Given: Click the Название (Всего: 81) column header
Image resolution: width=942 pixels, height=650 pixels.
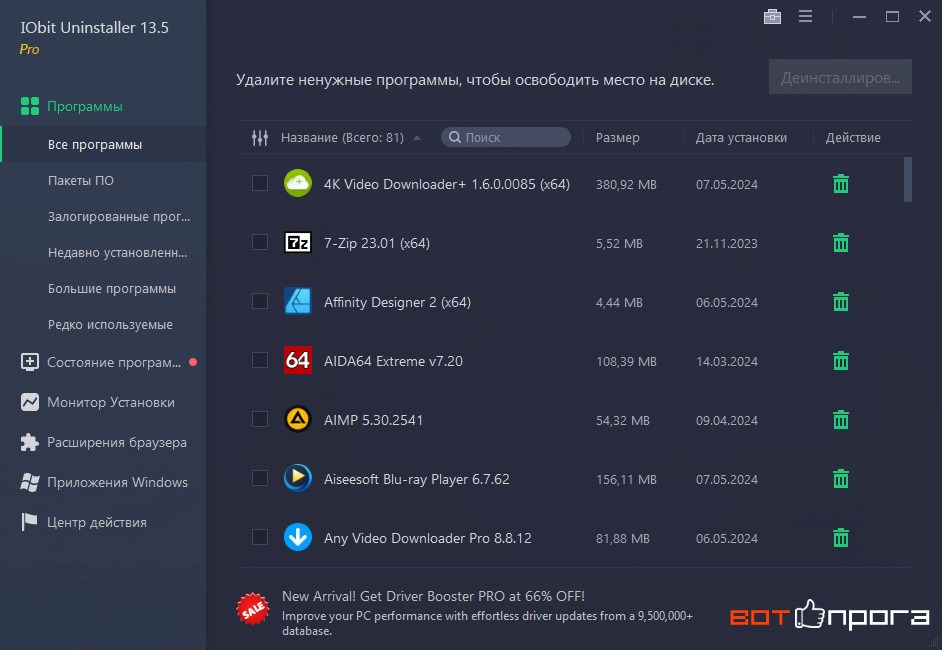Looking at the screenshot, I should pyautogui.click(x=342, y=138).
